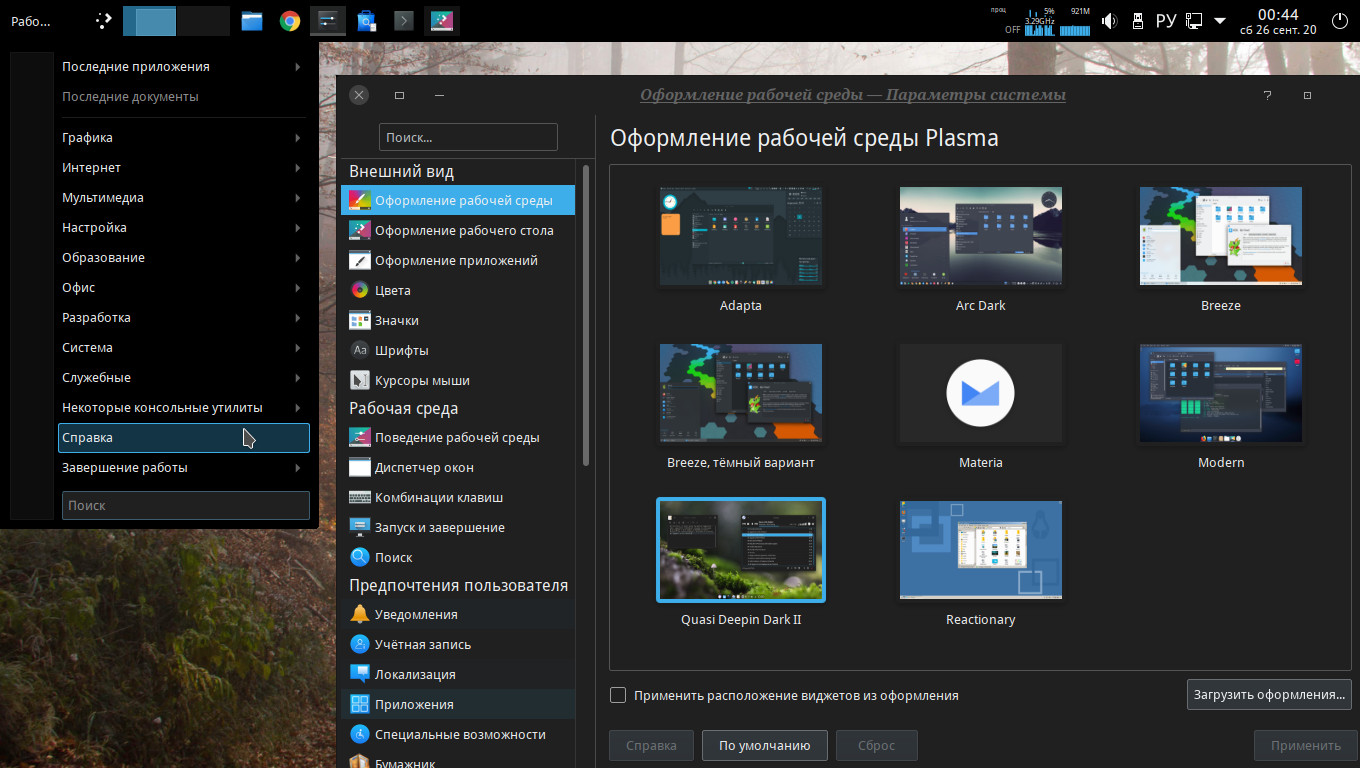Open the Поиск settings module

tap(458, 557)
